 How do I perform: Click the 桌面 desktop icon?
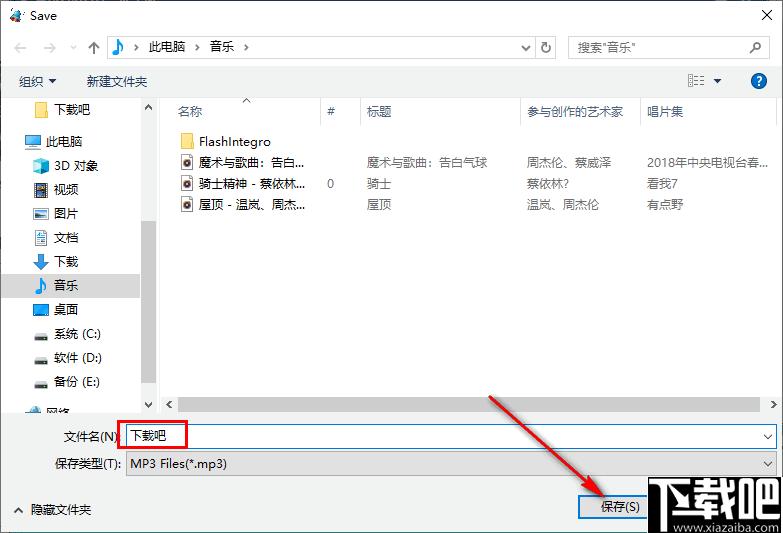tap(40, 310)
